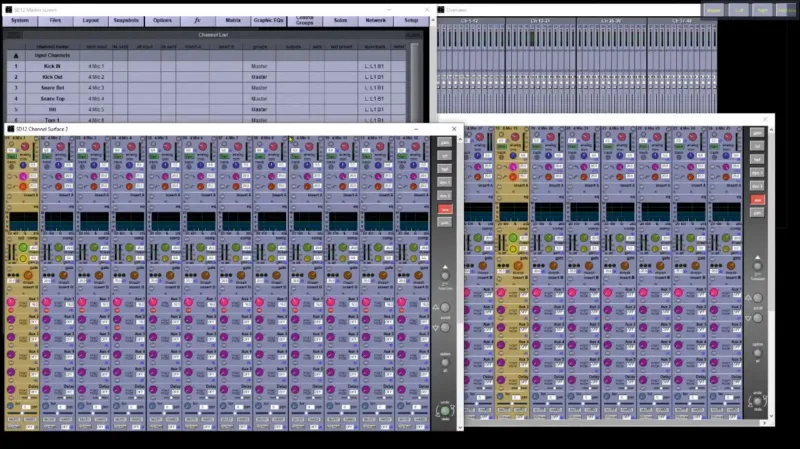This screenshot has width=800, height=449.
Task: Click gold highlighted channel's Aux 1 knob, right surface
Action: tap(501, 292)
